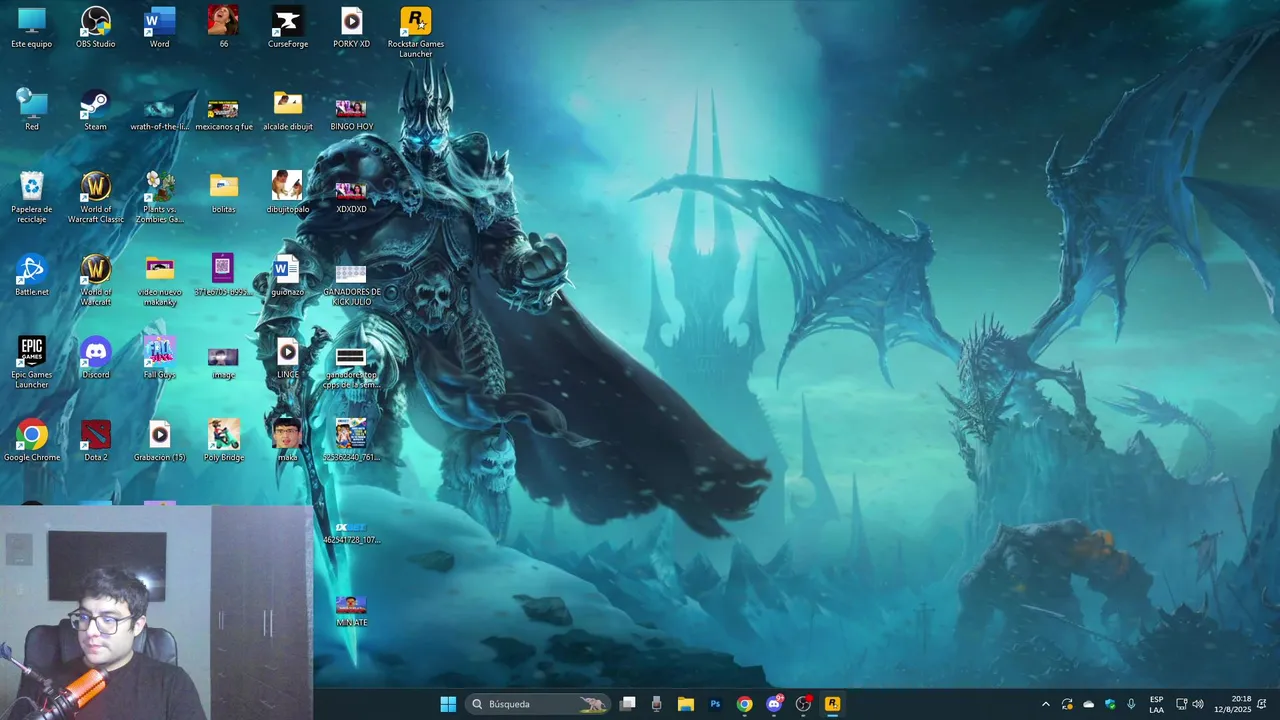Select the Plants vs. Zombies desktop shortcut
The image size is (1280, 720).
coord(160,197)
